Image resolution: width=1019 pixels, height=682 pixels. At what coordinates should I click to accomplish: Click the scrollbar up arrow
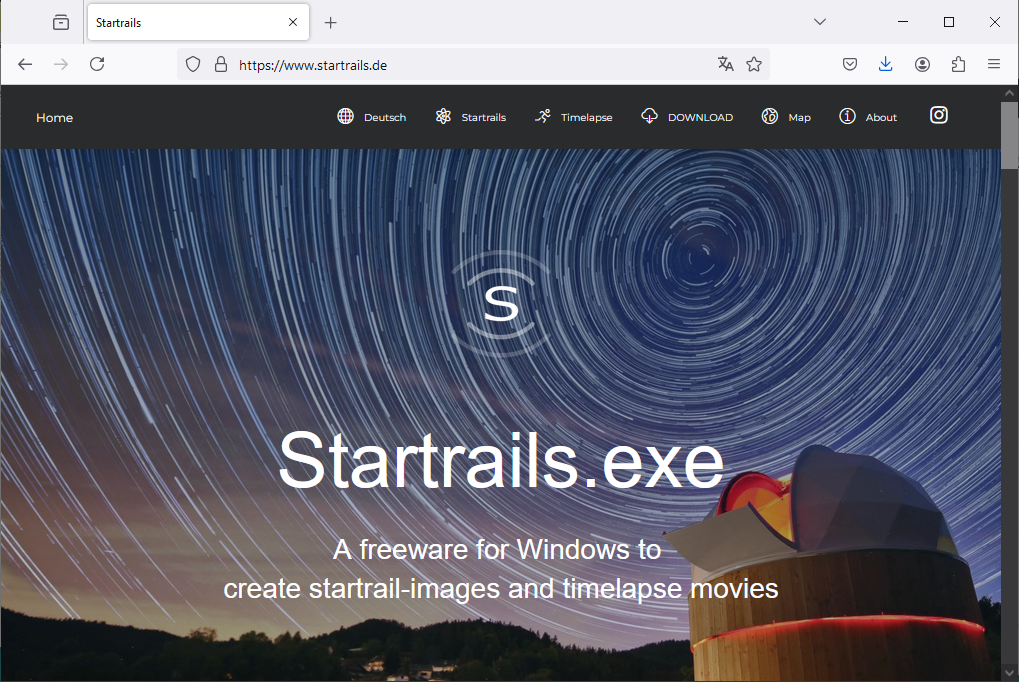click(x=1009, y=93)
